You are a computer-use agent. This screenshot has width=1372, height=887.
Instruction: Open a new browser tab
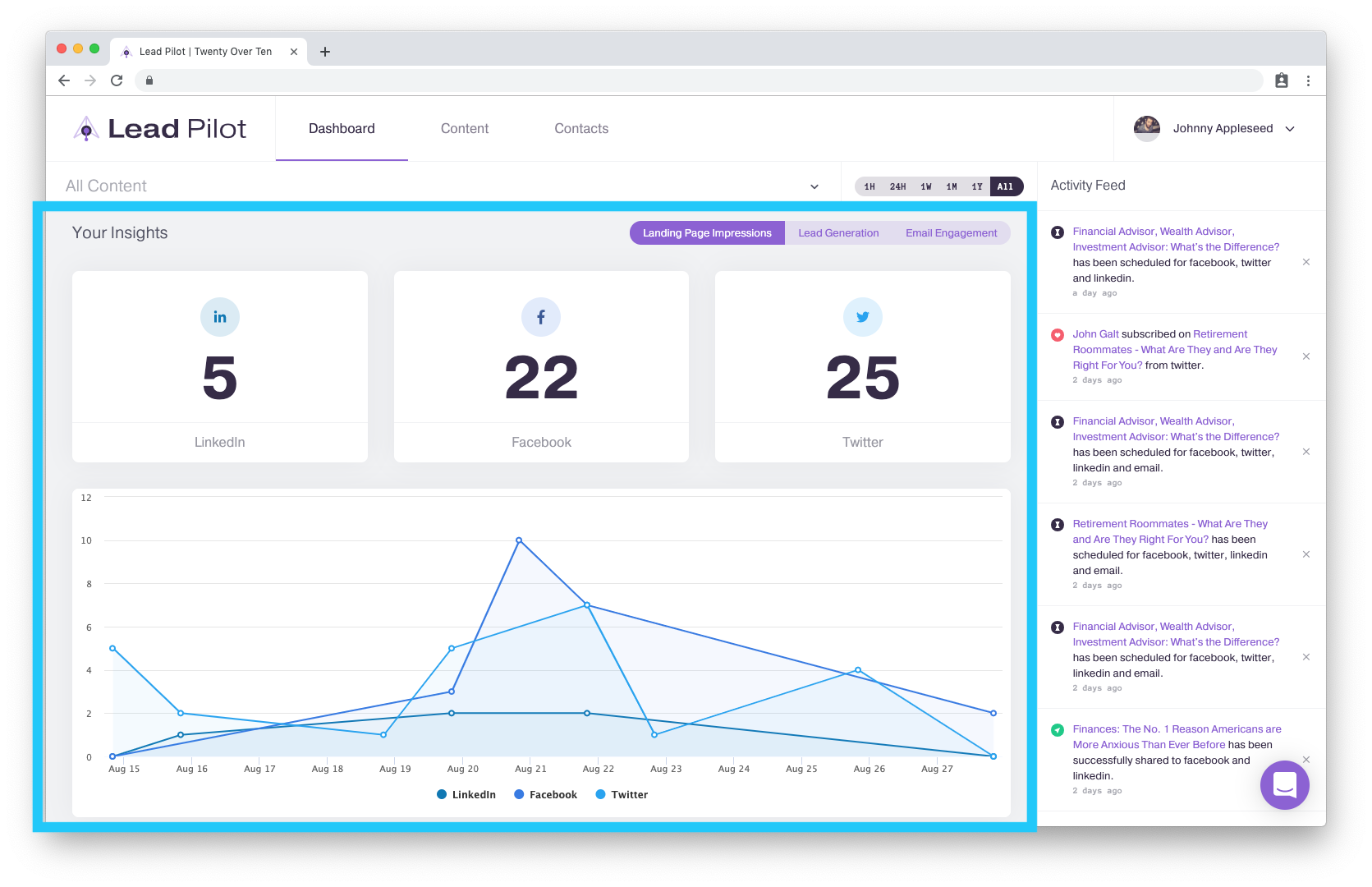point(325,52)
